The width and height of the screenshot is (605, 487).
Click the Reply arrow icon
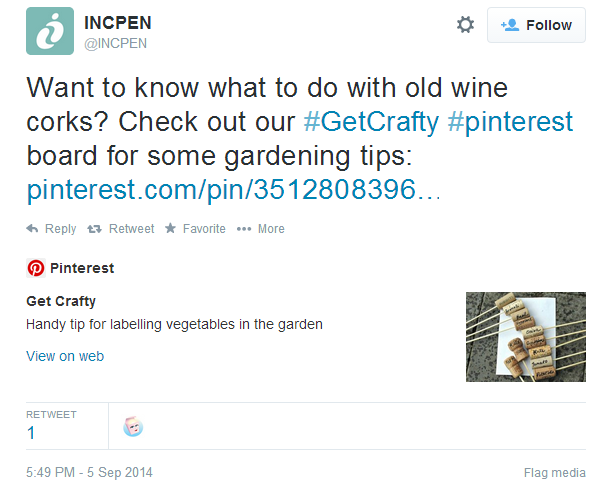coord(33,229)
